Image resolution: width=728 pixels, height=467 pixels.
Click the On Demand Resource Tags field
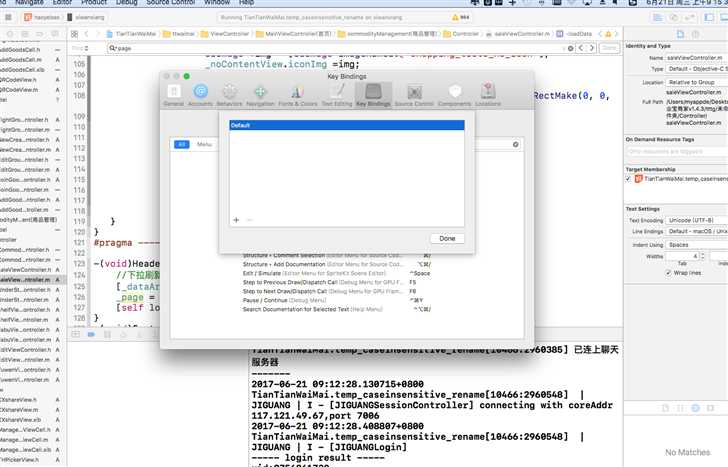[x=676, y=151]
